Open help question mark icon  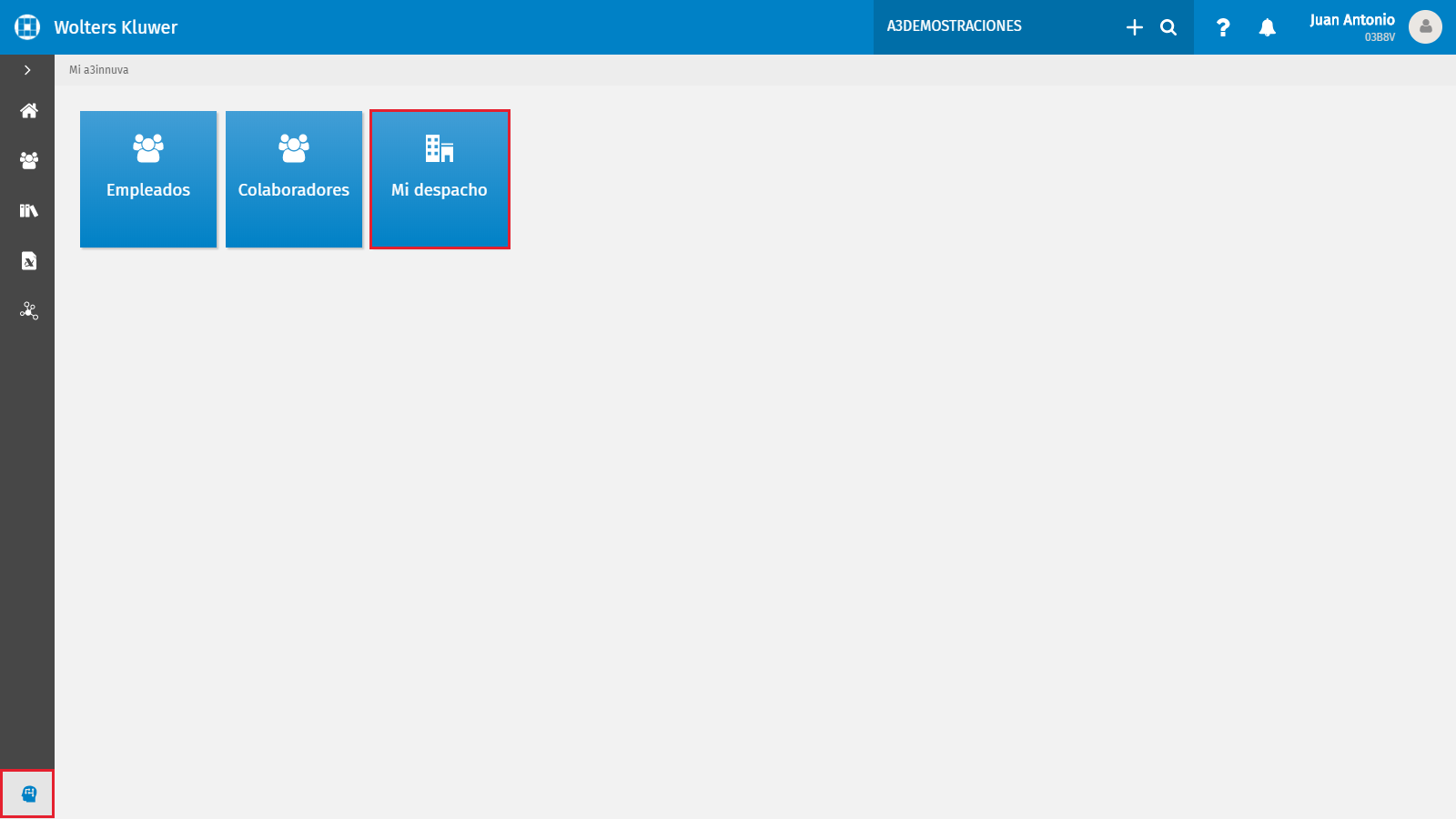tap(1223, 27)
